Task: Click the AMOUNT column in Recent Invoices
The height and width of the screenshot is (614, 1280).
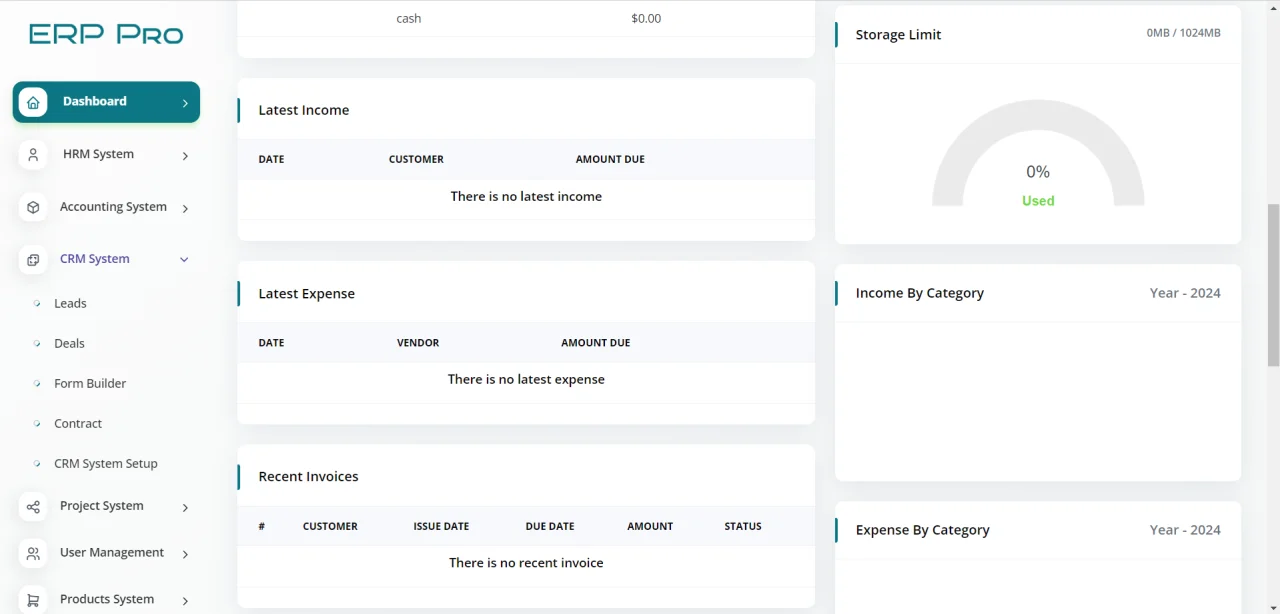Action: coord(650,526)
